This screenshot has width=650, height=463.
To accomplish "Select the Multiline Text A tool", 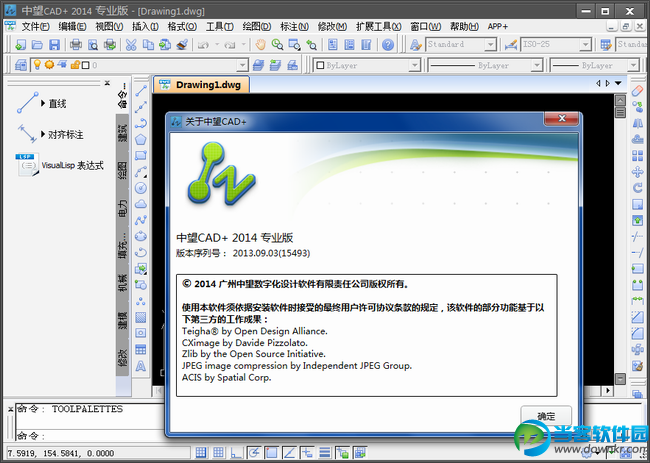I will 141,366.
